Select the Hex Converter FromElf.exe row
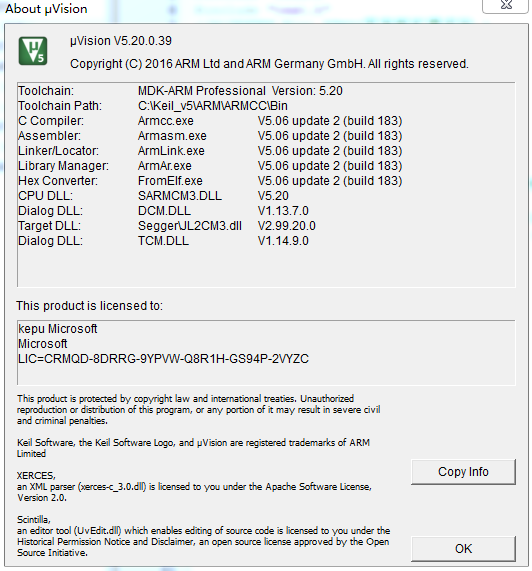 [210, 181]
